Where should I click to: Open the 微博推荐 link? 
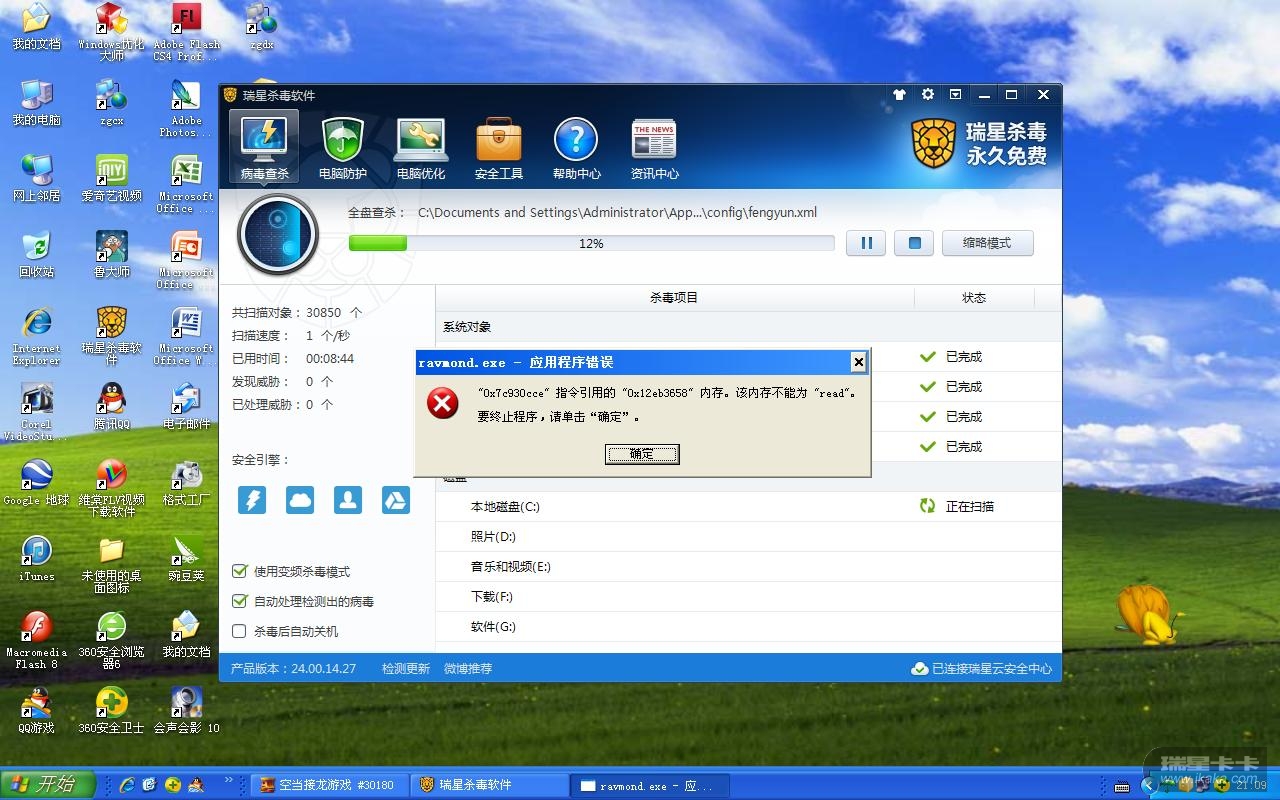point(468,668)
